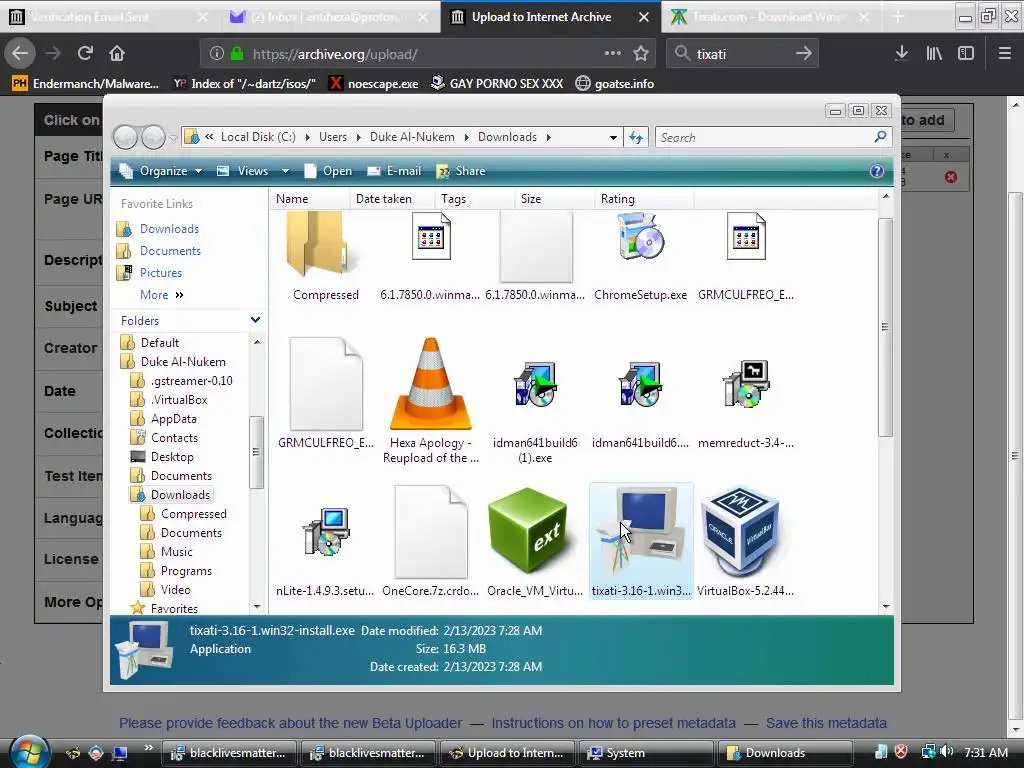
Task: Open Firefox home page
Action: tap(117, 54)
